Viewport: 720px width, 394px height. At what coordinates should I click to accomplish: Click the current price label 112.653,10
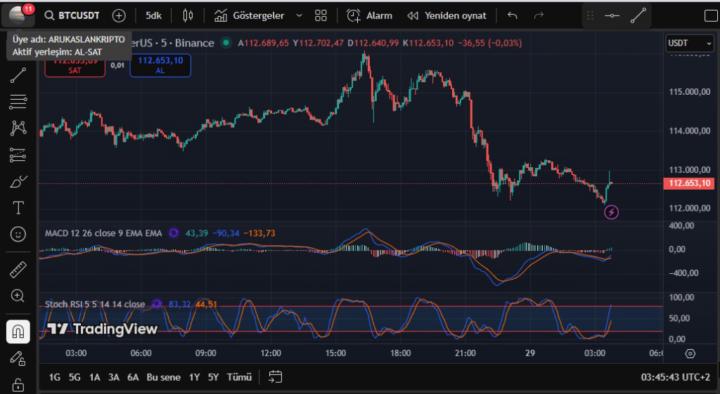pyautogui.click(x=689, y=183)
